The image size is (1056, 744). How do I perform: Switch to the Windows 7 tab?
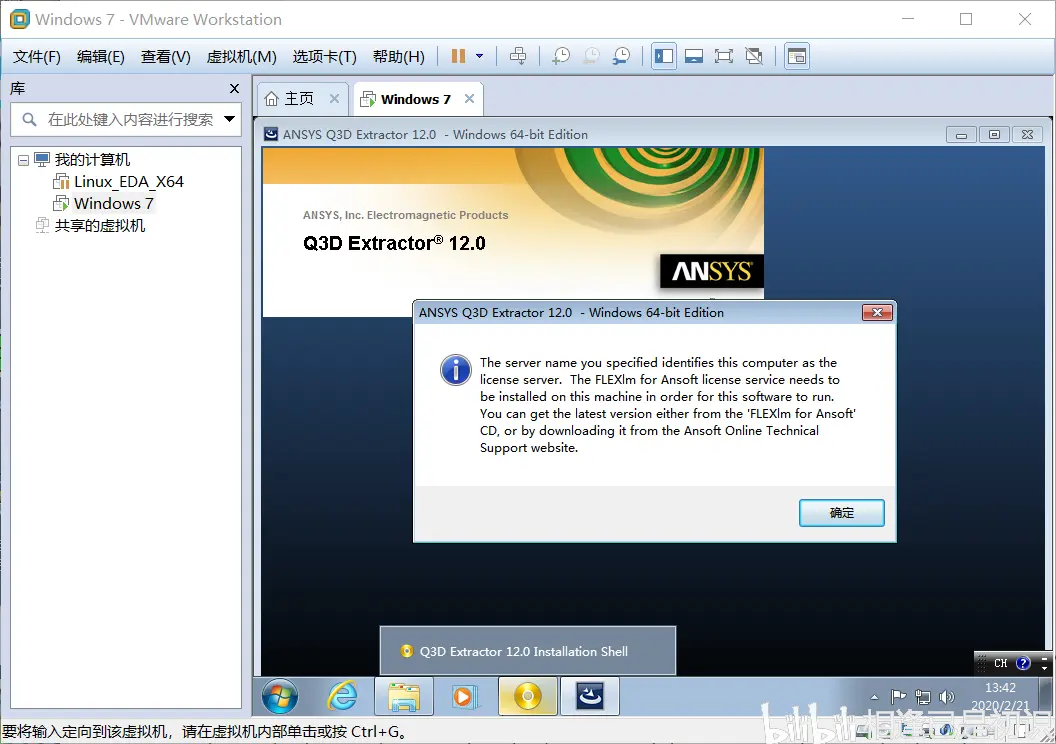[x=416, y=99]
